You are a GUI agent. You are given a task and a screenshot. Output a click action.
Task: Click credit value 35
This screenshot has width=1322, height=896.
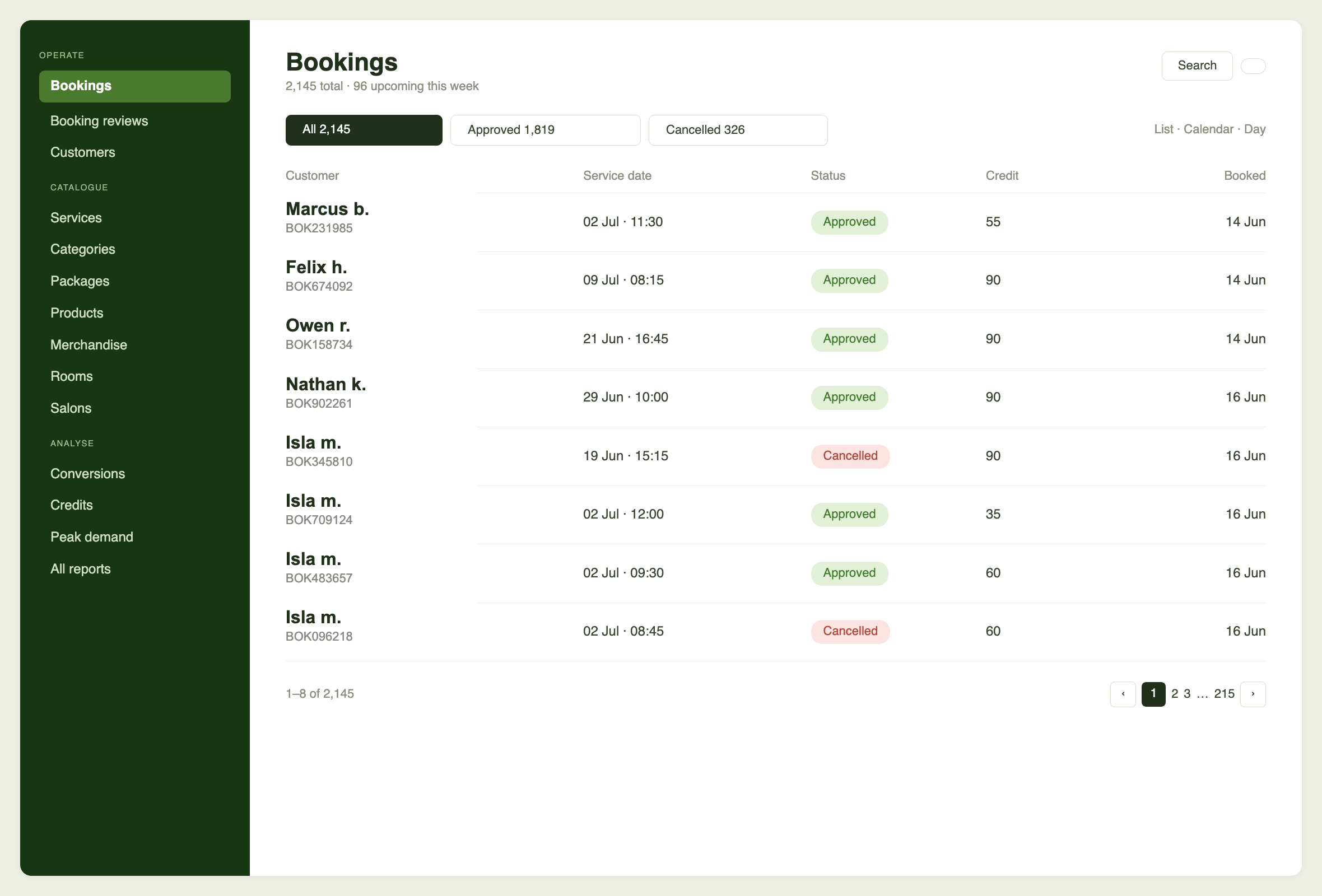993,515
